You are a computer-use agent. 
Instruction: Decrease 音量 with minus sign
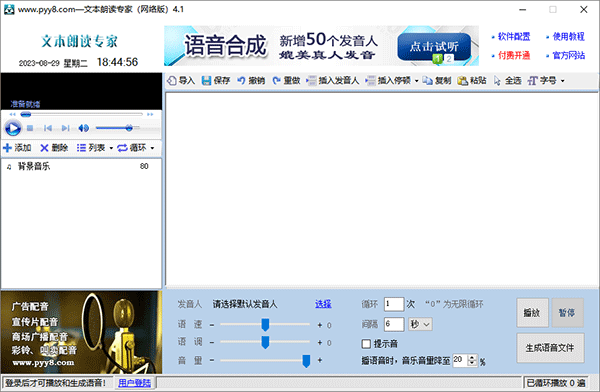(212, 360)
